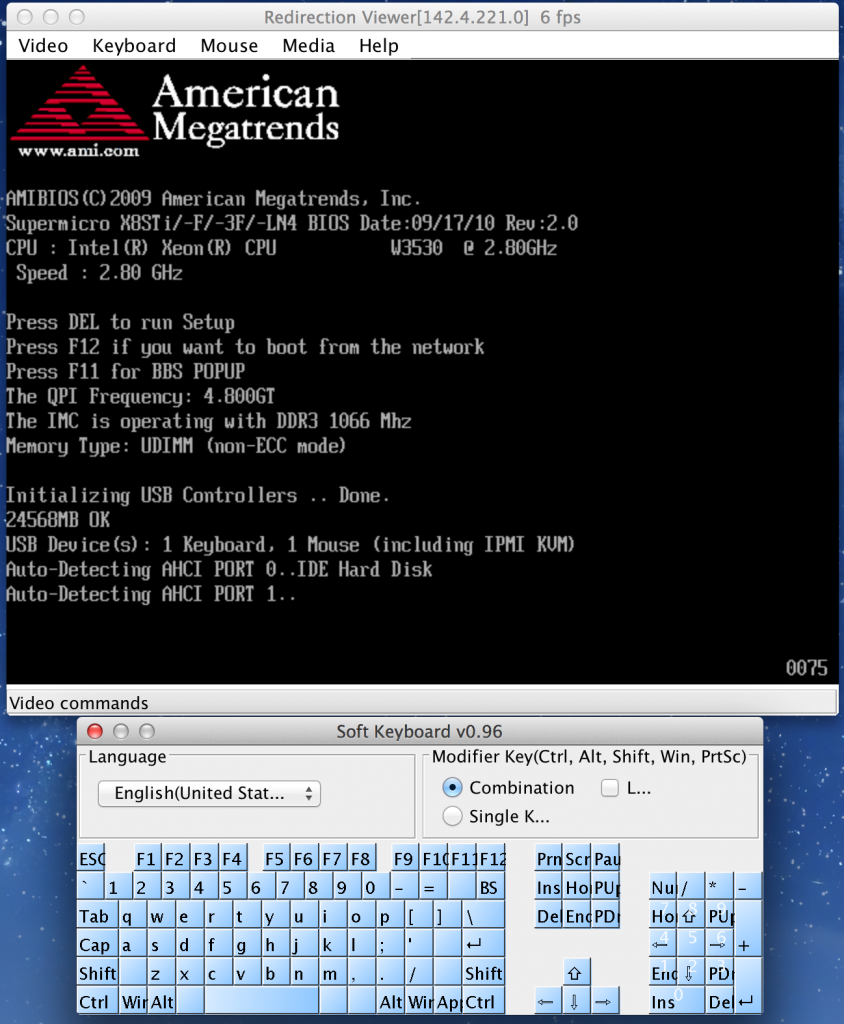Click the Prn print screen soft key

click(548, 858)
